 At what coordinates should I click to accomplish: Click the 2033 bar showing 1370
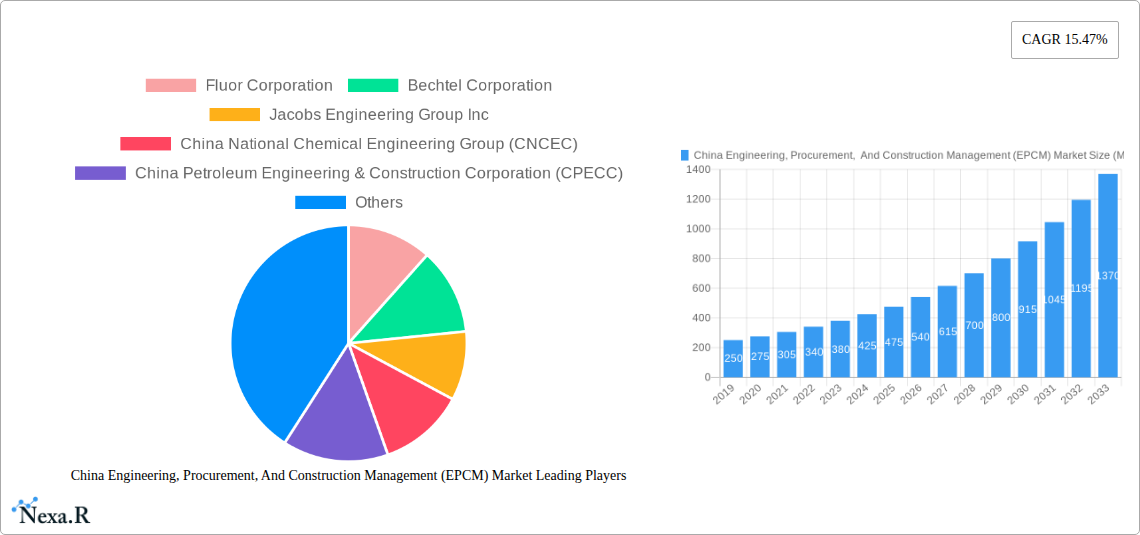(1107, 275)
